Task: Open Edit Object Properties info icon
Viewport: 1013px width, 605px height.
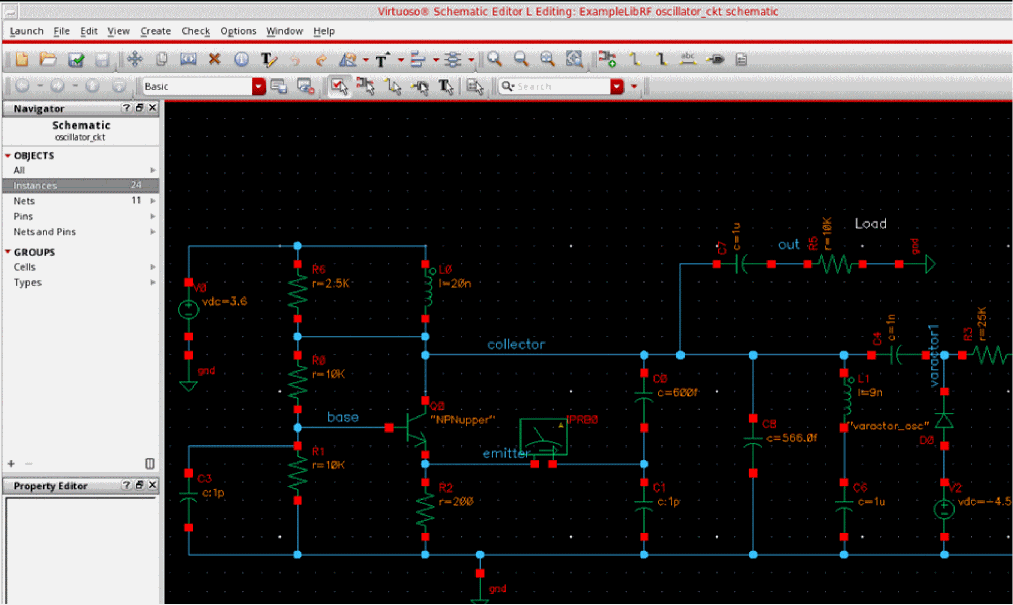Action: [x=241, y=60]
